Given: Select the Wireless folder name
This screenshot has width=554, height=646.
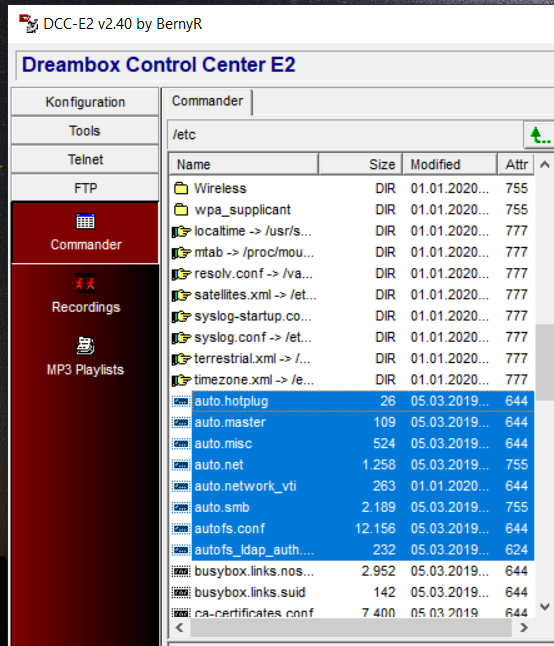Looking at the screenshot, I should click(x=220, y=188).
